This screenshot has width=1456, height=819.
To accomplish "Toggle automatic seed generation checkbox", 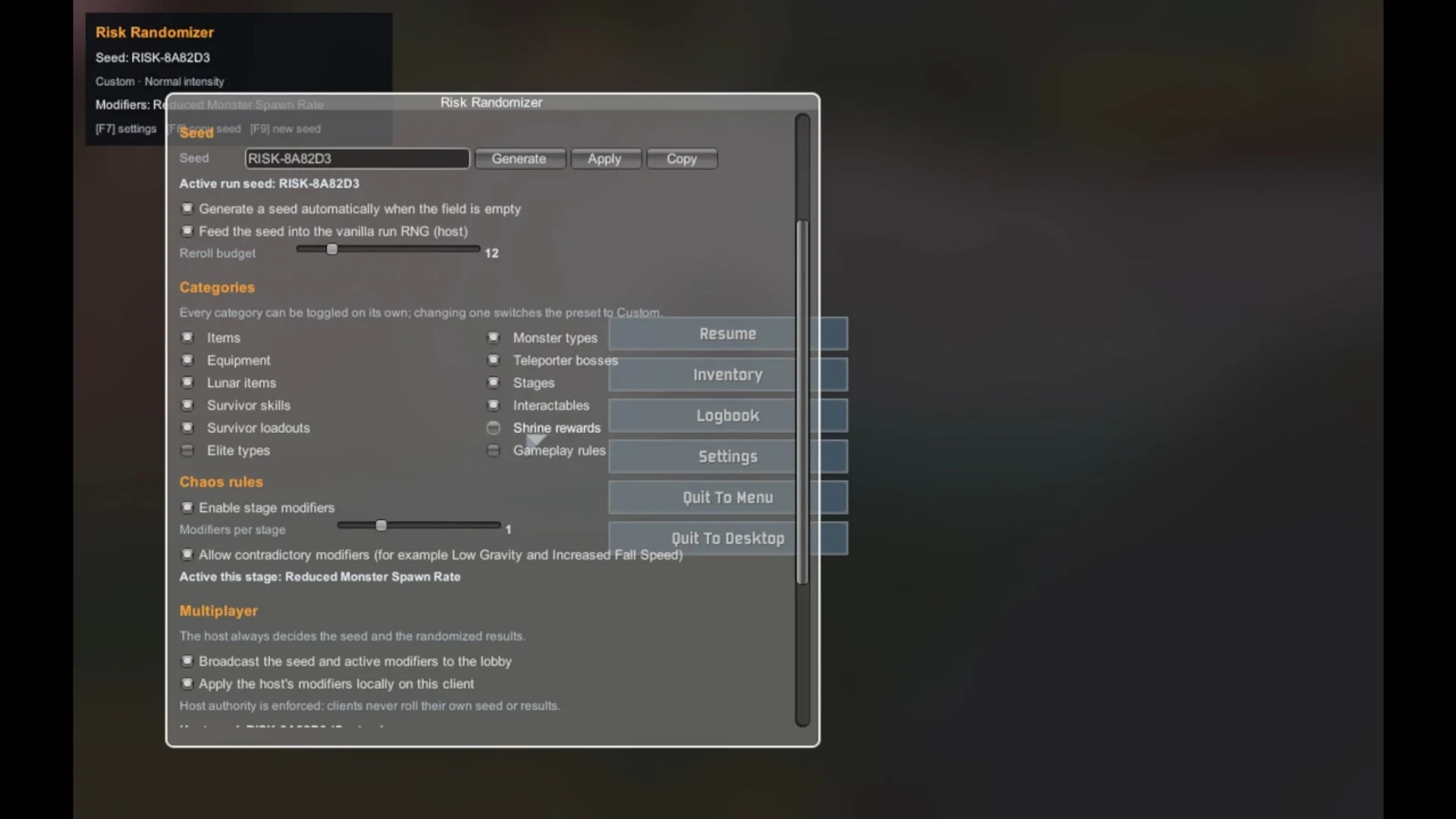I will click(187, 209).
